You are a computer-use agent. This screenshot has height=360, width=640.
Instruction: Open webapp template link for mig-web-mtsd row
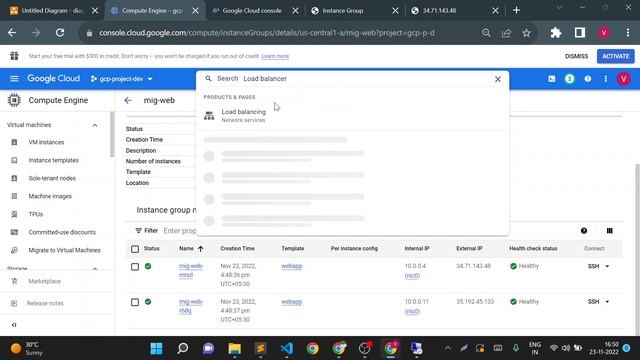coord(291,266)
